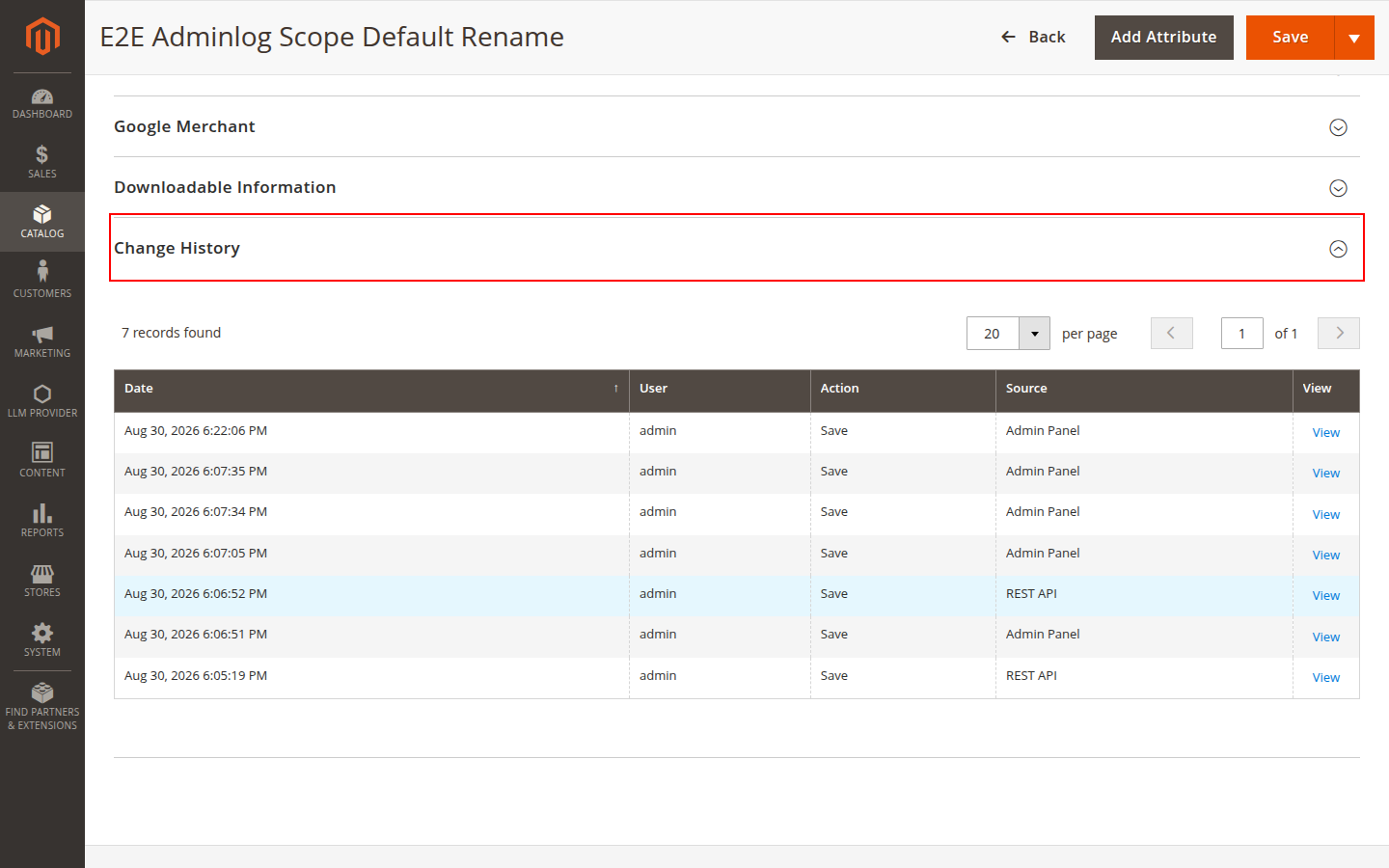Open the per page count dropdown
The width and height of the screenshot is (1389, 868).
click(x=1034, y=334)
